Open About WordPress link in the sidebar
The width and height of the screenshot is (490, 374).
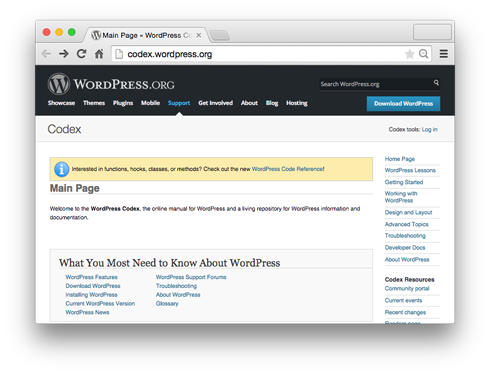[407, 260]
